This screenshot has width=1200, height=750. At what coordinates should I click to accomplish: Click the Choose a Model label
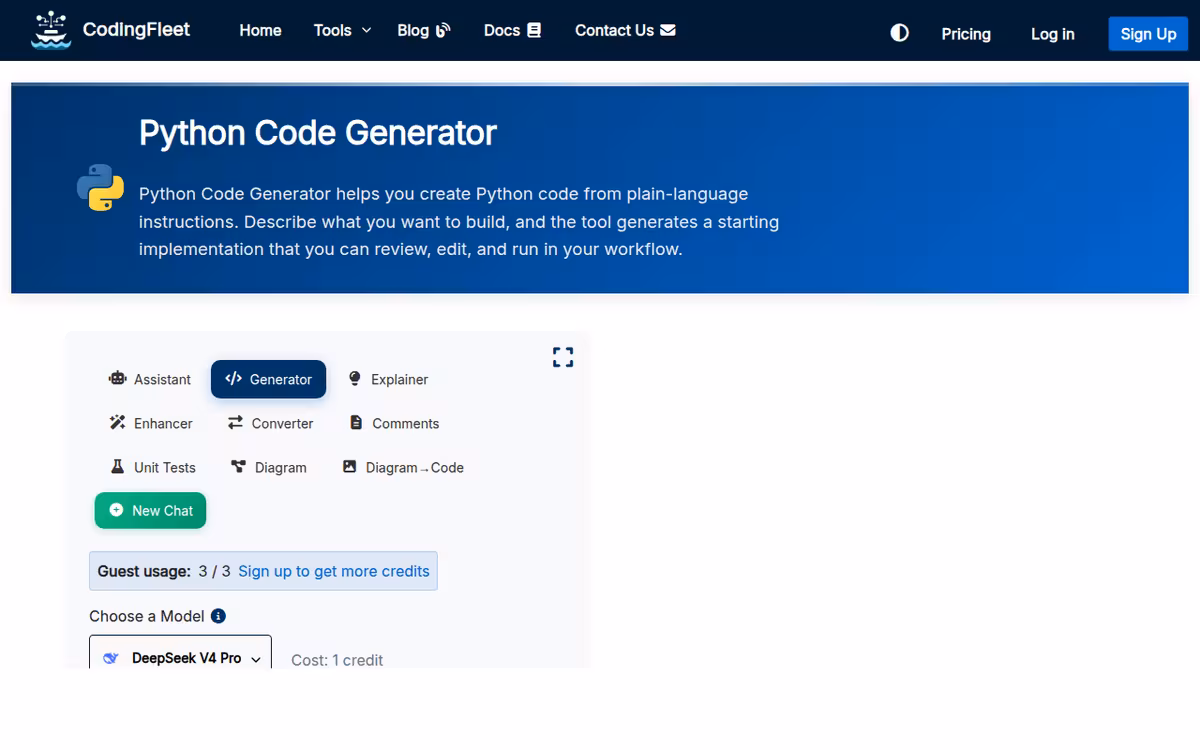point(147,616)
